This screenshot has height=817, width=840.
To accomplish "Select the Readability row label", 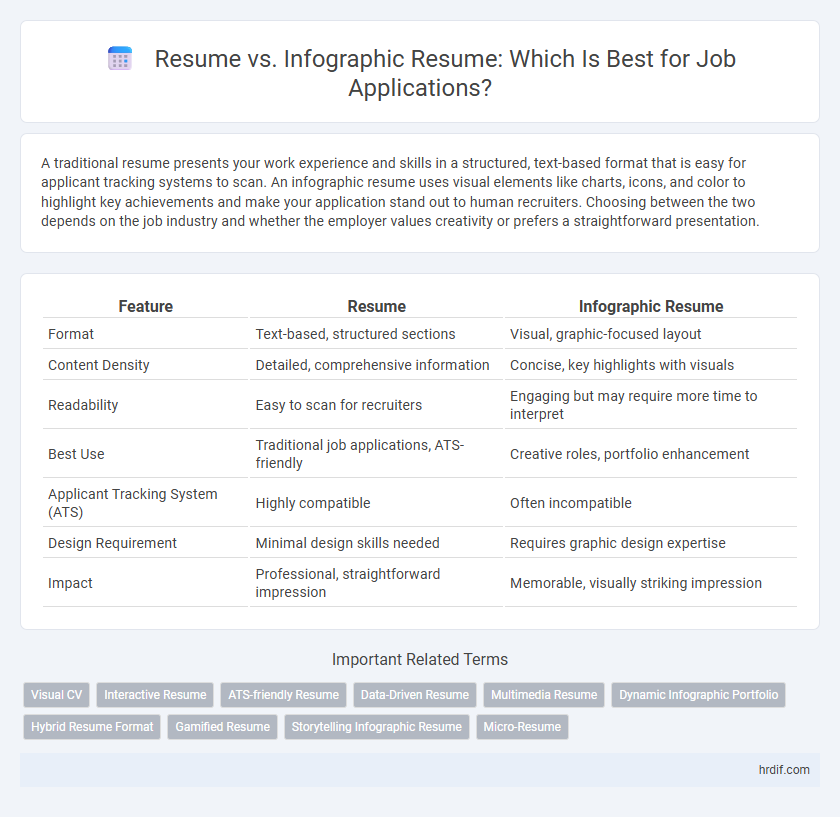I will (x=83, y=405).
